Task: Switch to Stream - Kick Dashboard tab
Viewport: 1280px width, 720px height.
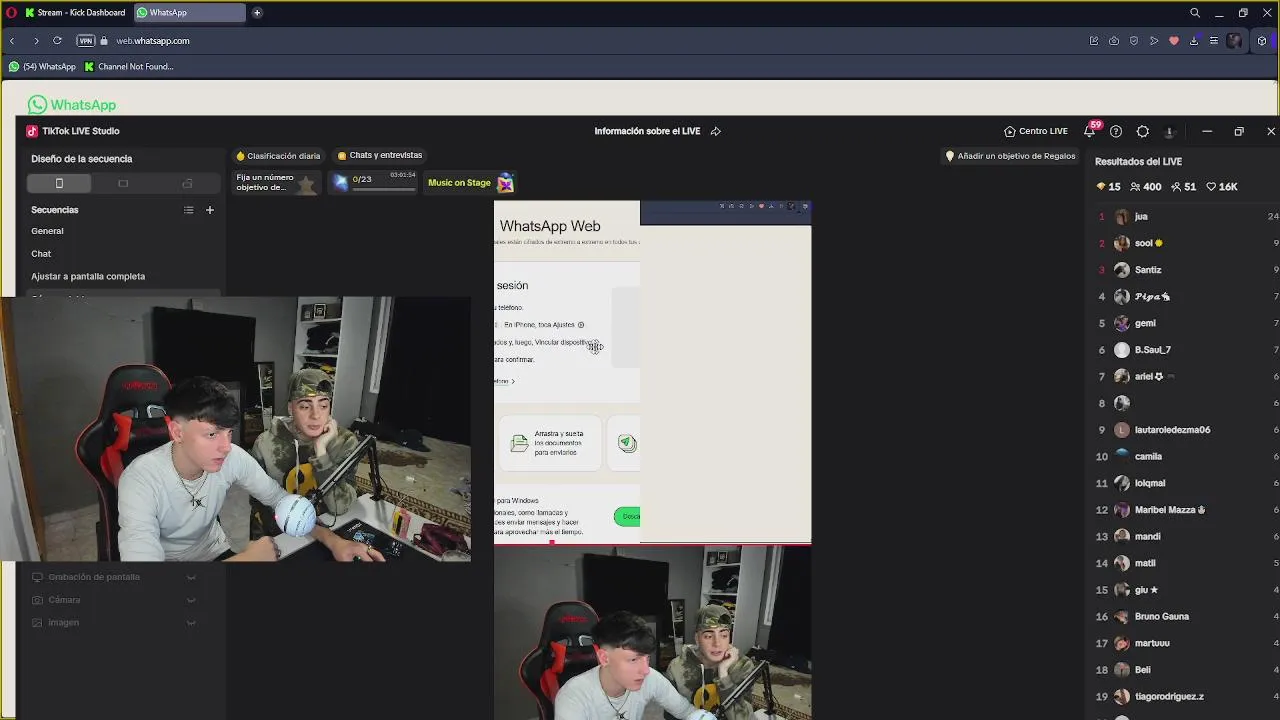Action: [x=74, y=13]
